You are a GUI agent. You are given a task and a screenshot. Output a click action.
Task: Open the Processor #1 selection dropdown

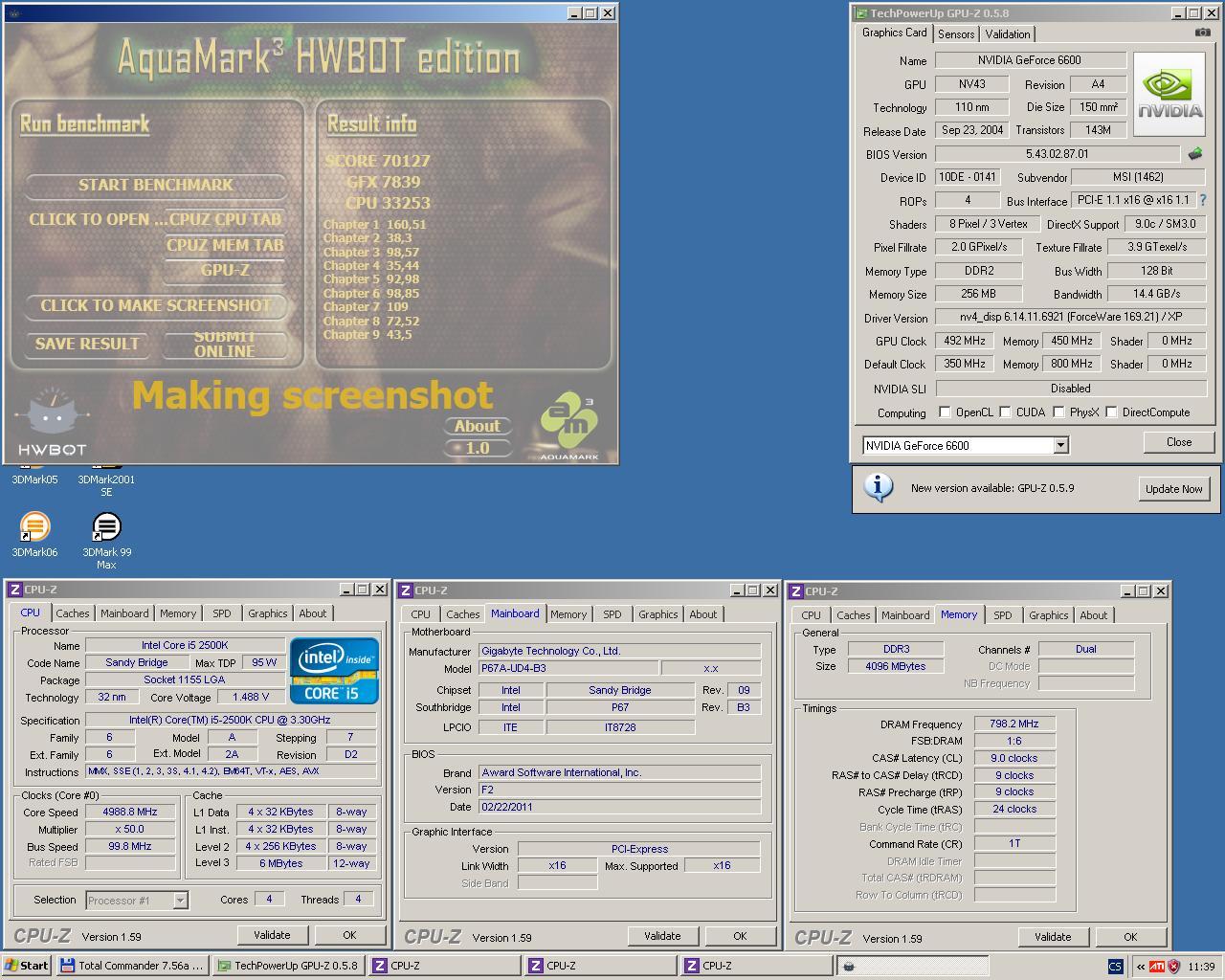pos(179,900)
